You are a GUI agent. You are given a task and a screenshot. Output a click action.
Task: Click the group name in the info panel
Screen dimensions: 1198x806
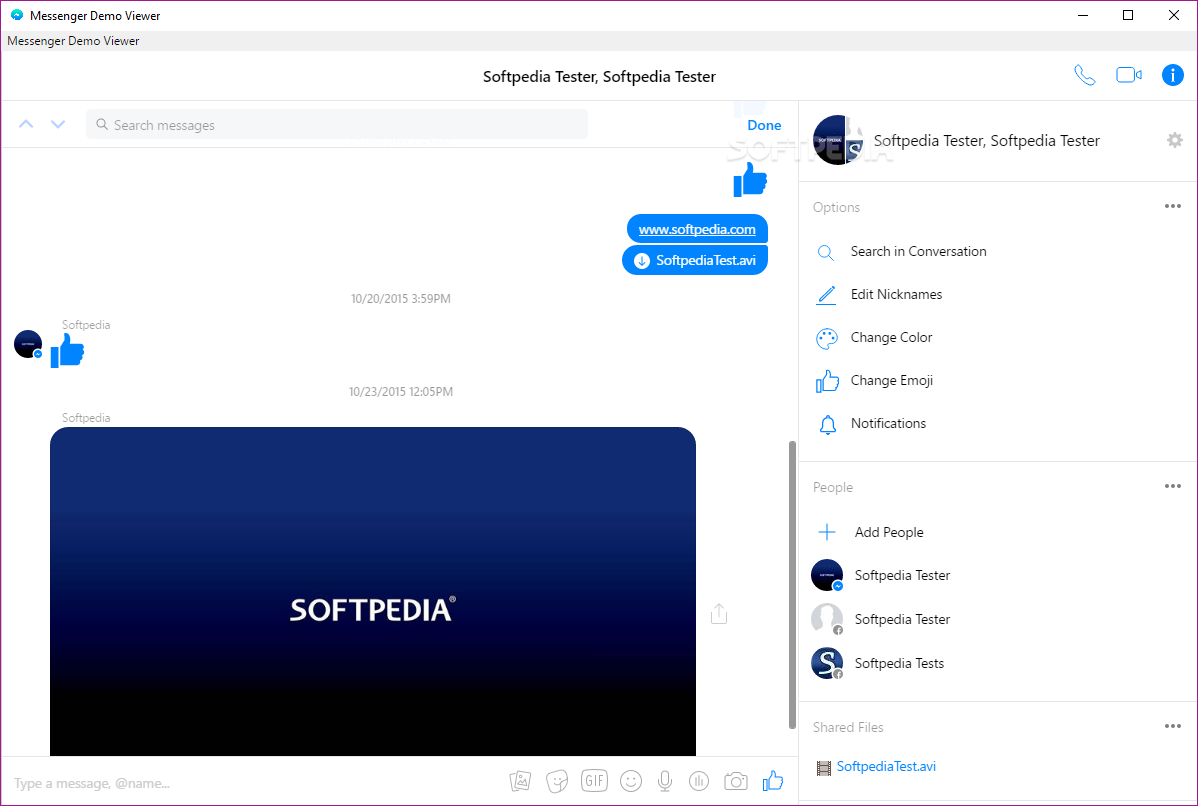[x=986, y=141]
